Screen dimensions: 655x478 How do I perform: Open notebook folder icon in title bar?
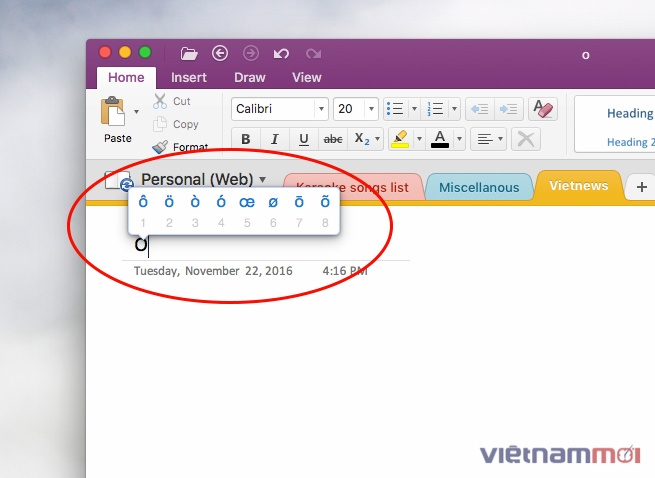189,53
